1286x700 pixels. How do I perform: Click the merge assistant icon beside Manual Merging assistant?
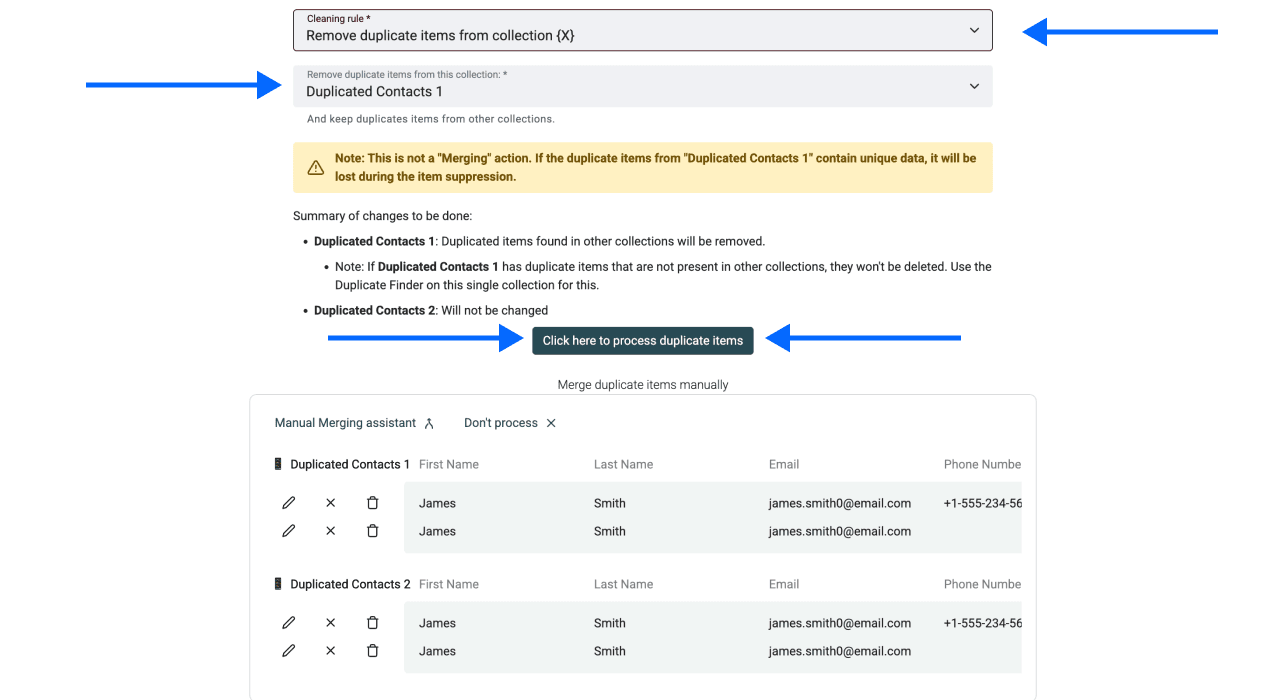[x=429, y=423]
